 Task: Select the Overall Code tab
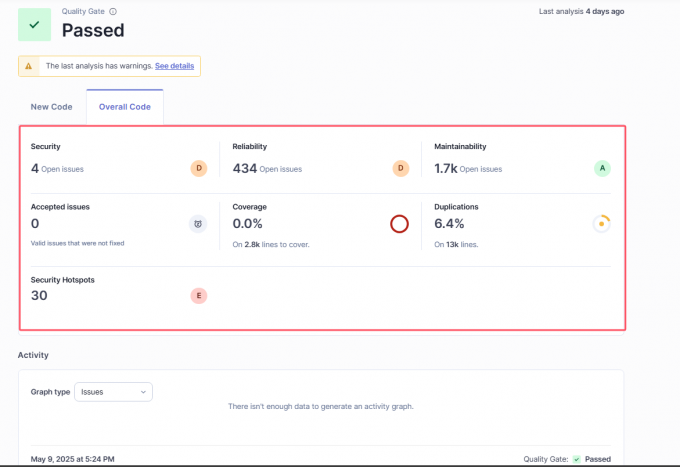click(125, 107)
